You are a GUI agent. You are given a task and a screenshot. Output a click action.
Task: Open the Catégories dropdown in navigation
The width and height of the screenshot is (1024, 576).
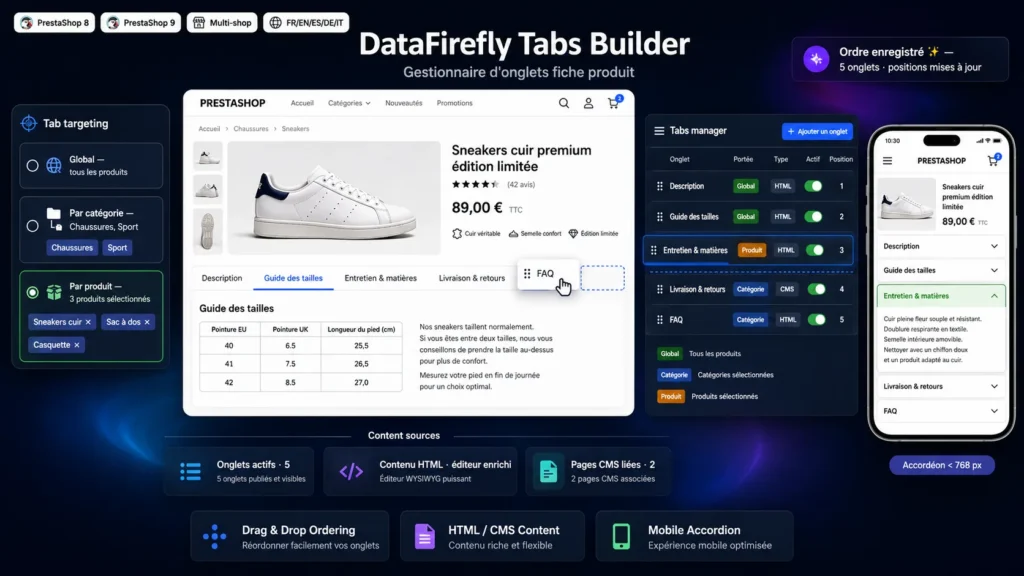349,103
